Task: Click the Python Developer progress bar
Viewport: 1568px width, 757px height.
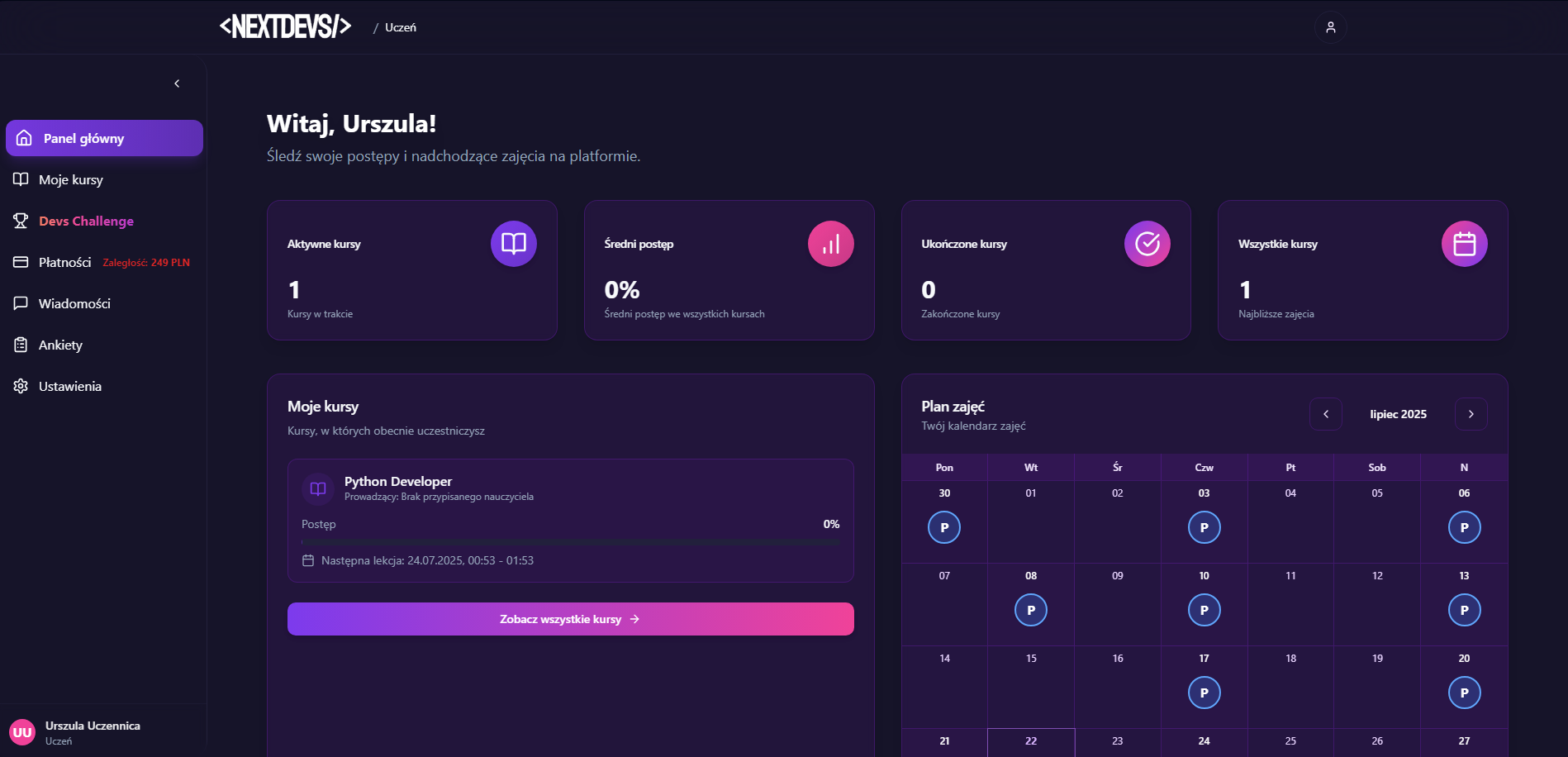Action: (x=570, y=542)
